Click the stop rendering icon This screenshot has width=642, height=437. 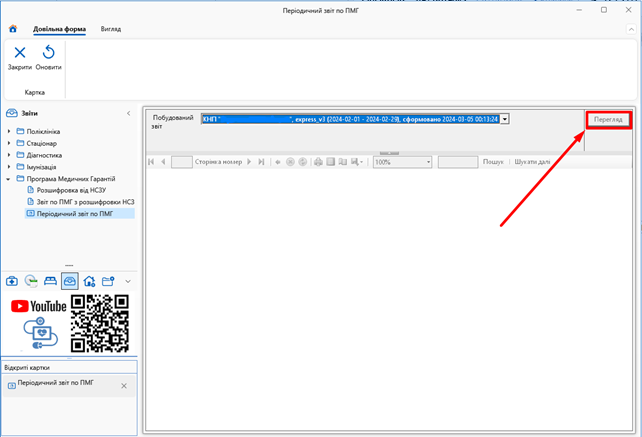(290, 162)
